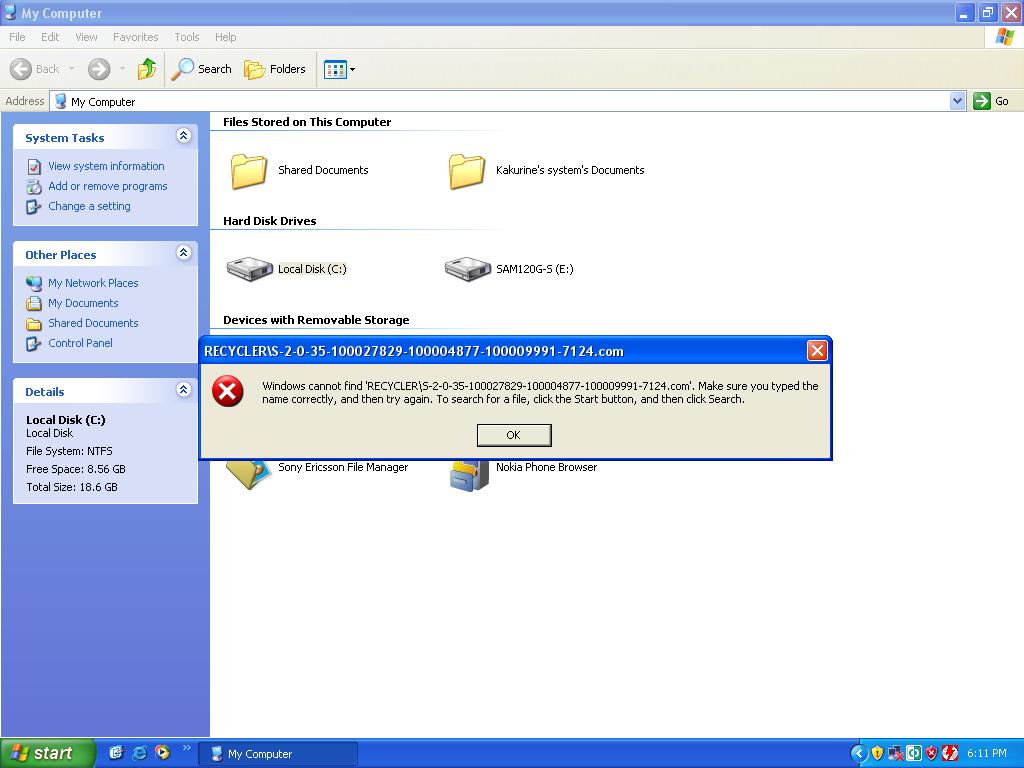This screenshot has height=768, width=1024.
Task: Click Change a setting link
Action: click(x=89, y=206)
